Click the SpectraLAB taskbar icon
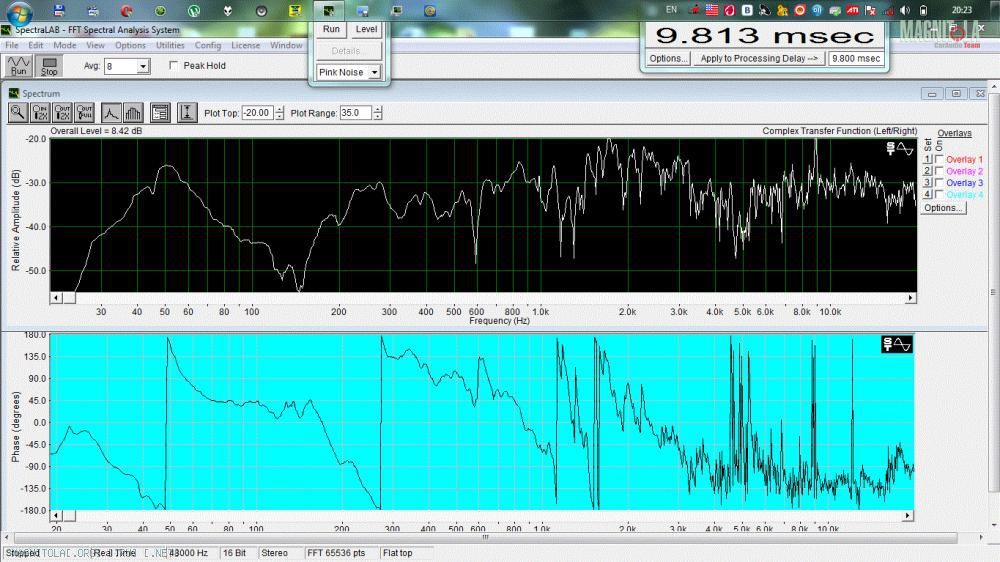This screenshot has height=562, width=1000. pos(328,11)
